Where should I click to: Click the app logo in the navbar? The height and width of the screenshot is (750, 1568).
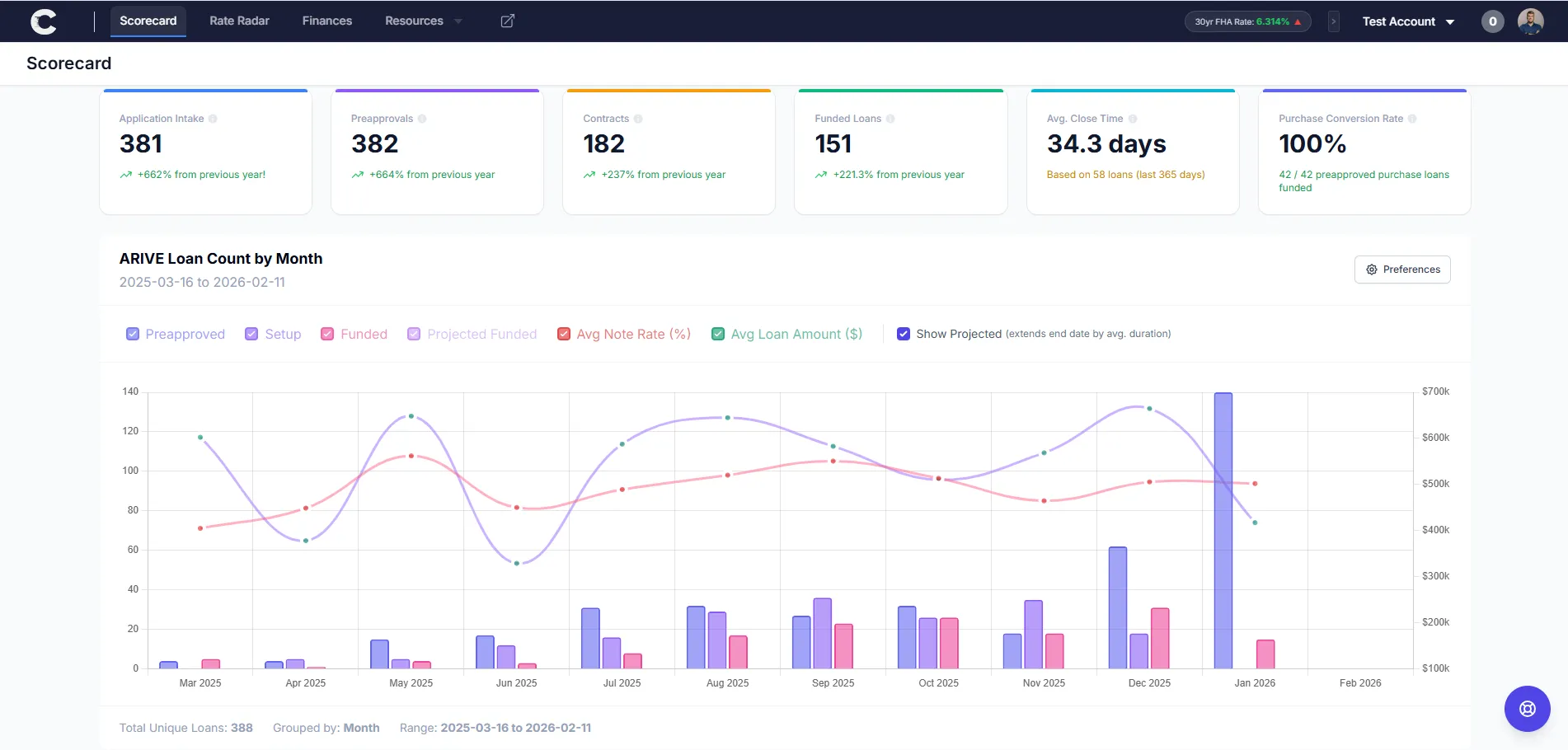(44, 21)
